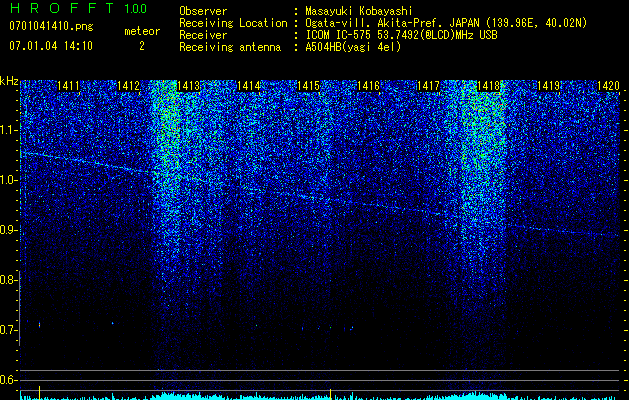Click the cyan signal power graph

click(x=320, y=396)
